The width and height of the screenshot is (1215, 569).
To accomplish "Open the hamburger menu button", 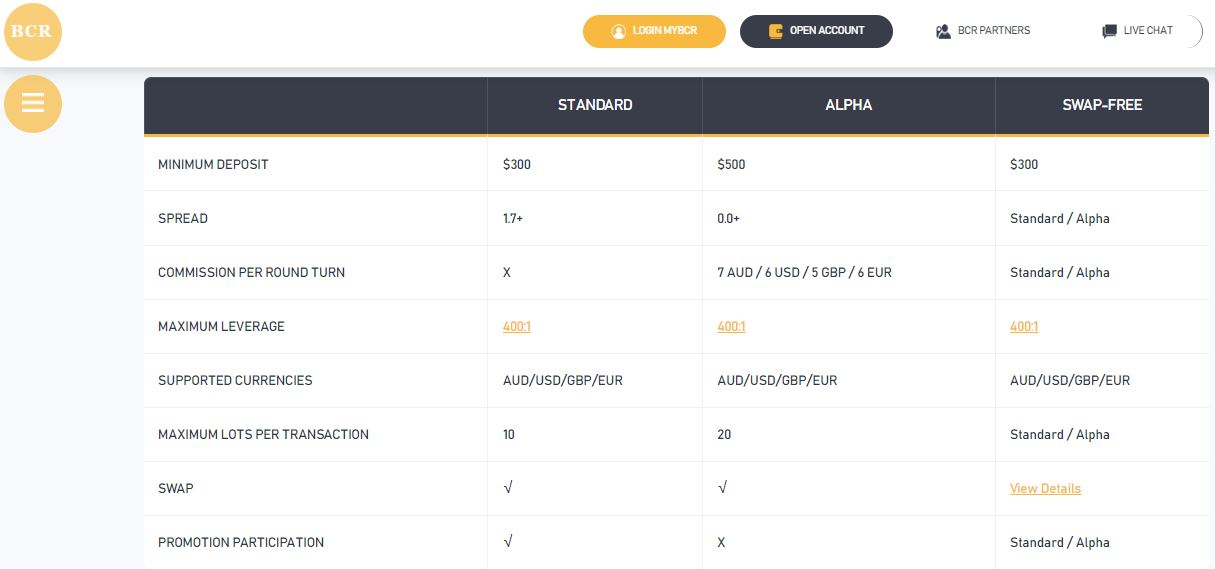I will (x=33, y=103).
